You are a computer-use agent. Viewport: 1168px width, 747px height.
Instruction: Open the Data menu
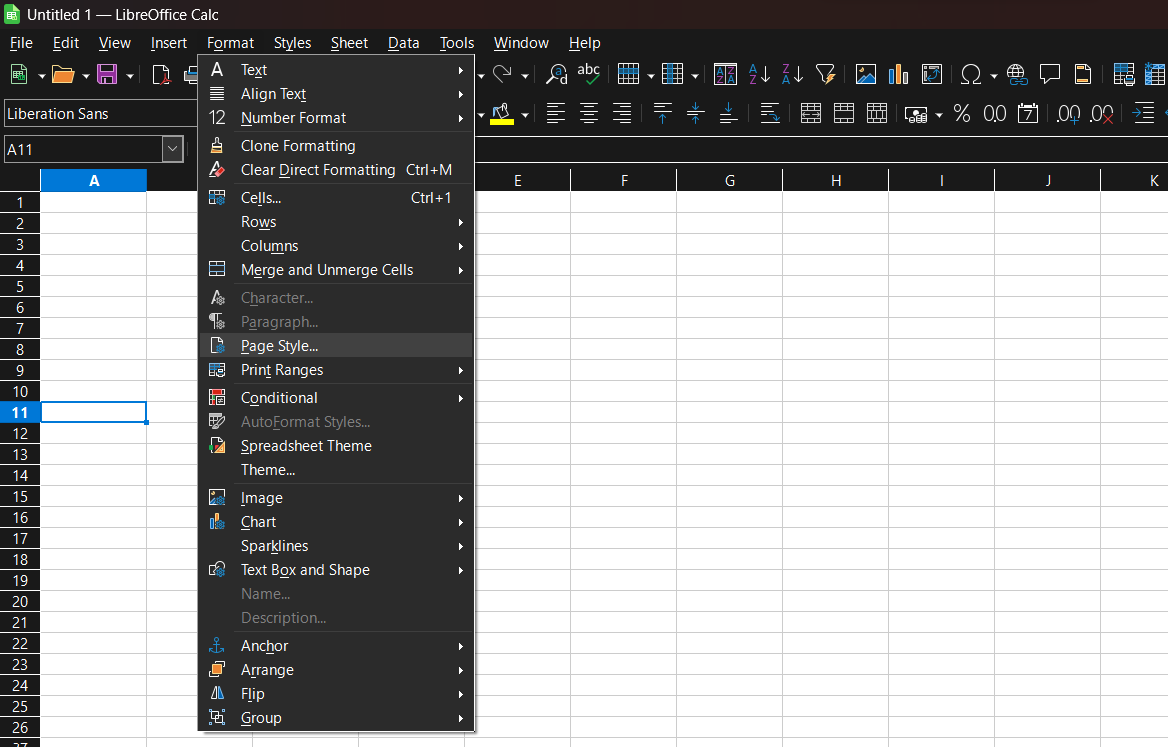(404, 43)
